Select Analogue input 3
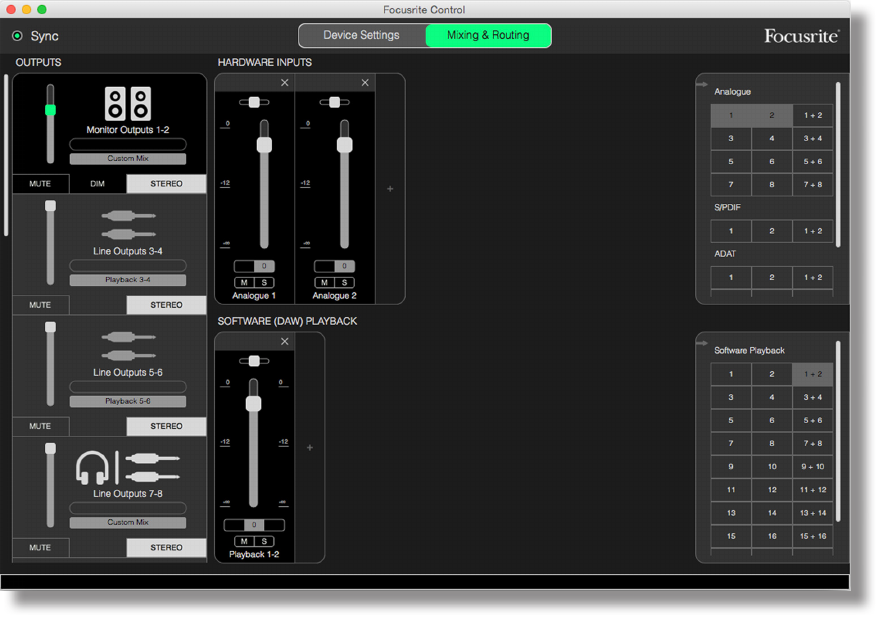Screen dimensions: 877x617 coord(731,138)
